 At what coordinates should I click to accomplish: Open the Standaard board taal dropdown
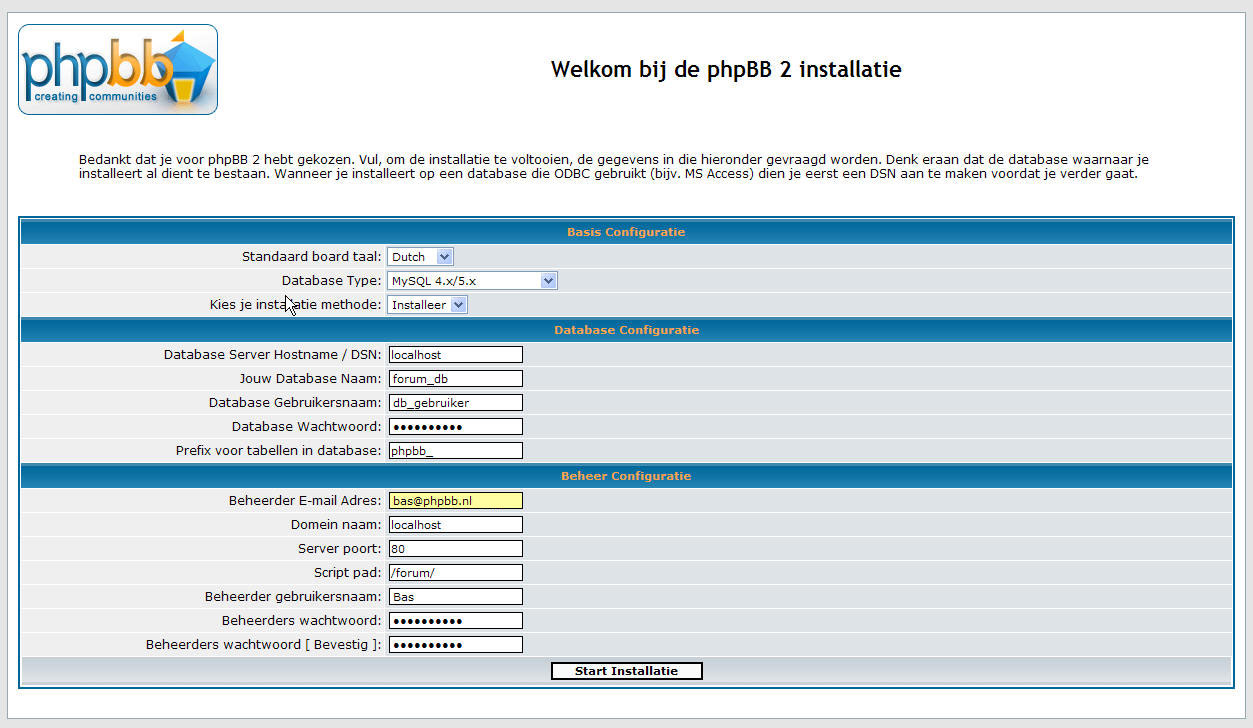420,257
